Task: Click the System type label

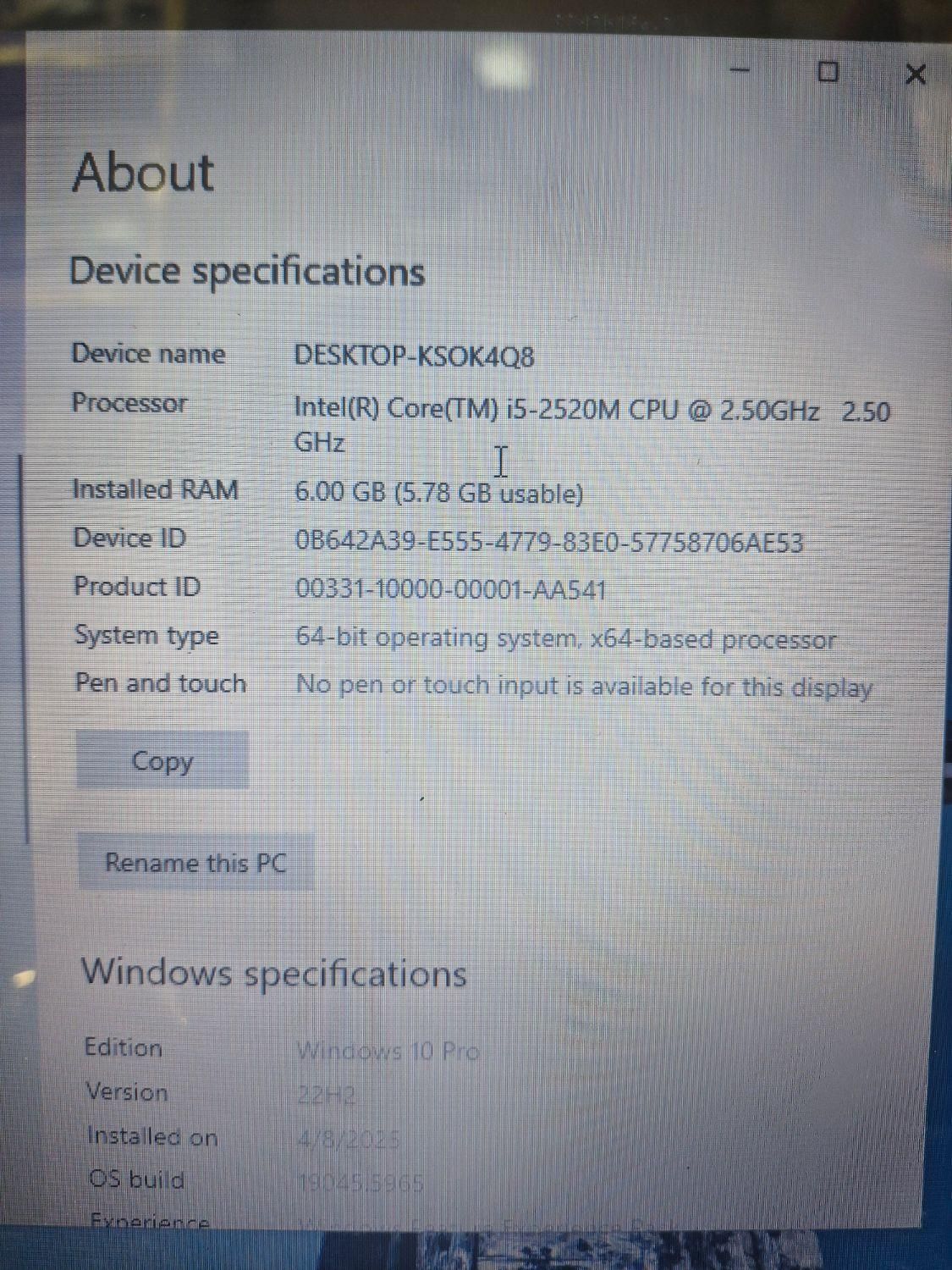Action: coord(146,635)
